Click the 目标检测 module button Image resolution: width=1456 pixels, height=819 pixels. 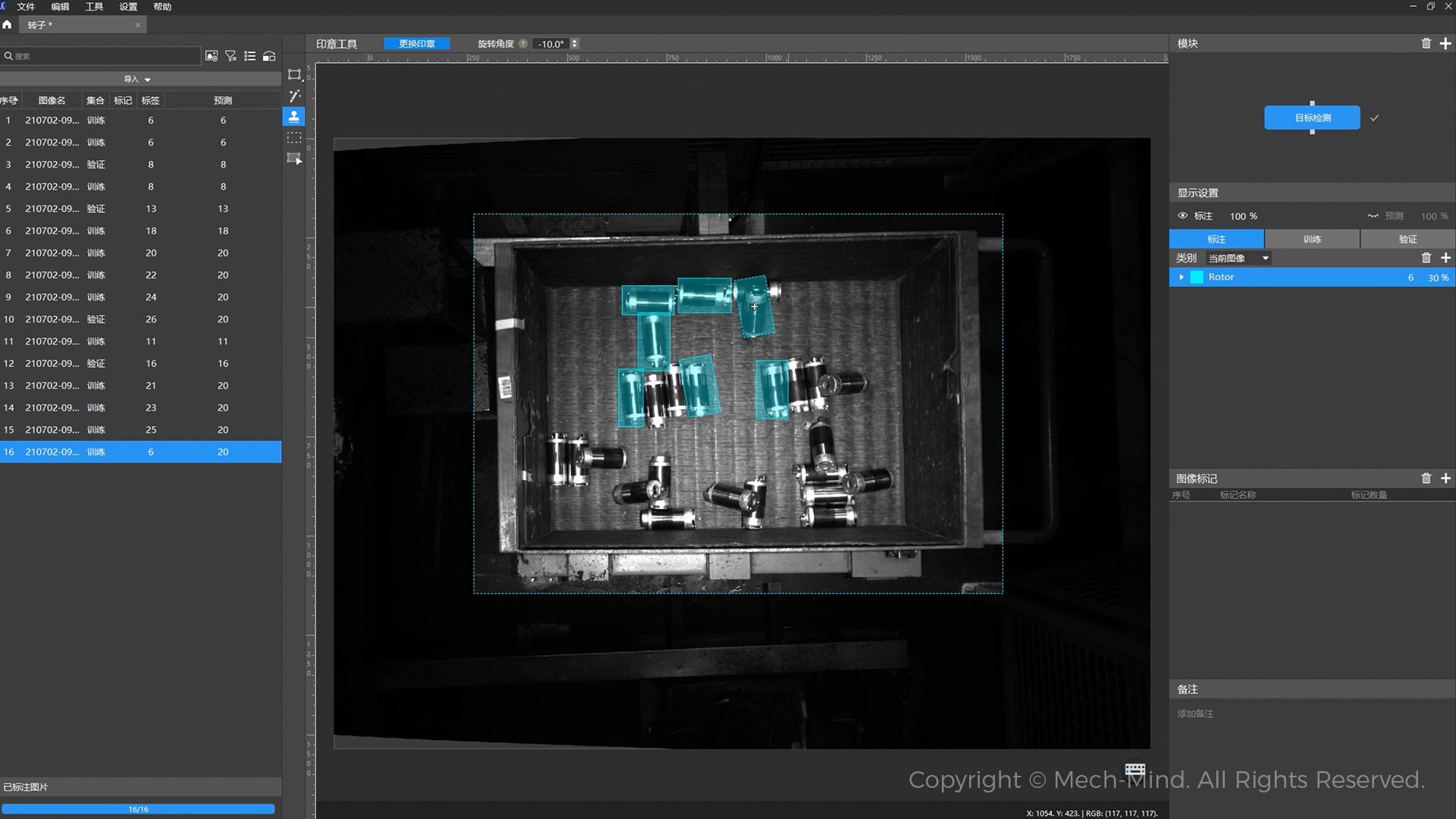click(1312, 118)
